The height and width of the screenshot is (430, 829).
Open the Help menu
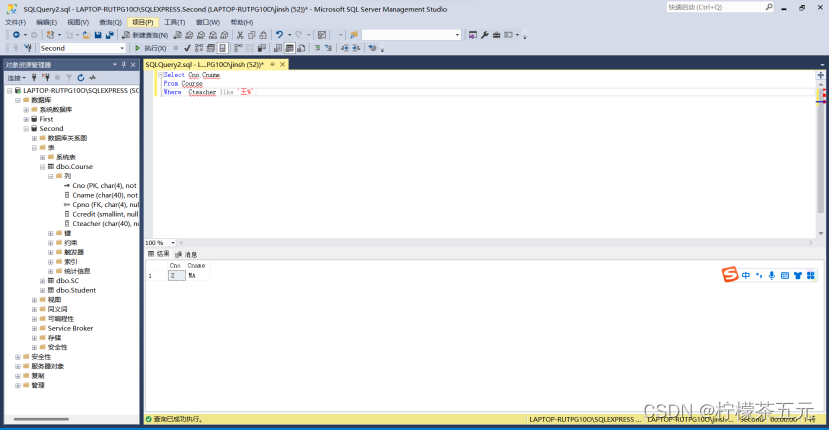242,22
